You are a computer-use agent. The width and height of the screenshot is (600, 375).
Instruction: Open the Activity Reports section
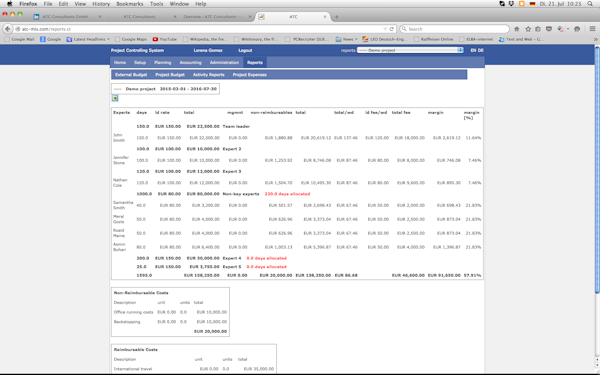click(x=209, y=75)
